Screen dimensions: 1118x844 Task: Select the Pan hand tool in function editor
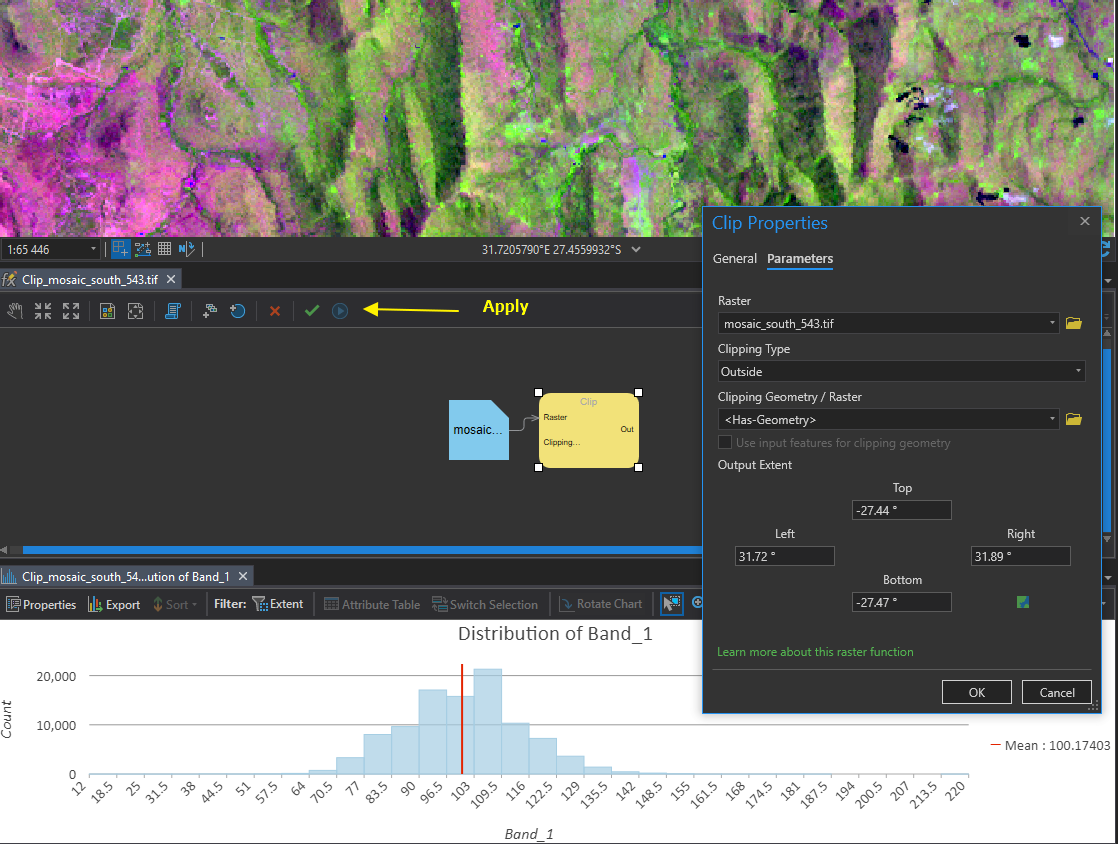(15, 311)
